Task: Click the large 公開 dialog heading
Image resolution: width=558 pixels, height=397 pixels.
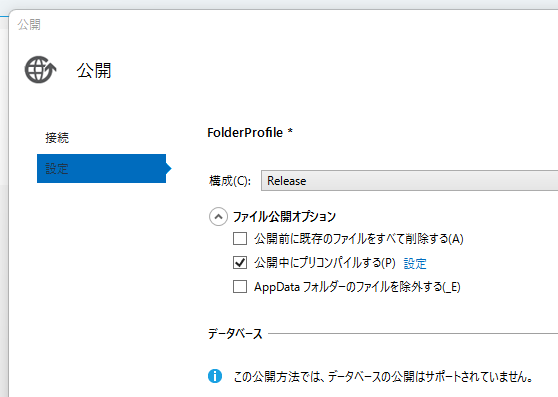Action: point(94,70)
